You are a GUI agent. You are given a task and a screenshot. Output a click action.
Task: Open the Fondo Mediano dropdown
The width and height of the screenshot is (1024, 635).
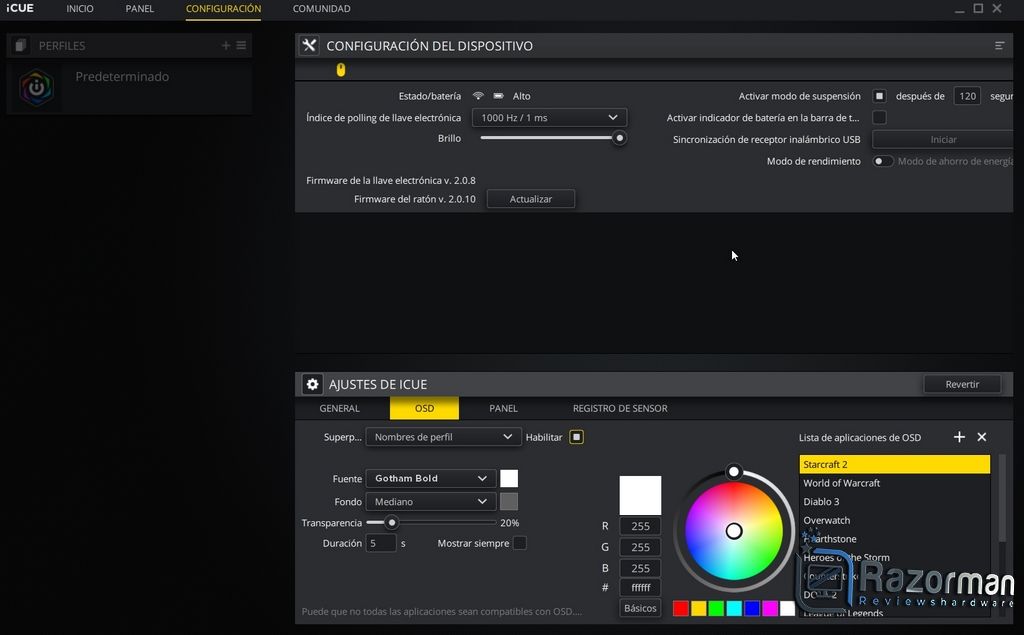pos(430,501)
